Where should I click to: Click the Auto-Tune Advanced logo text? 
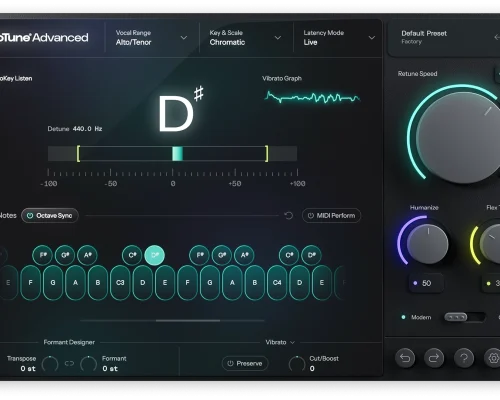44,37
